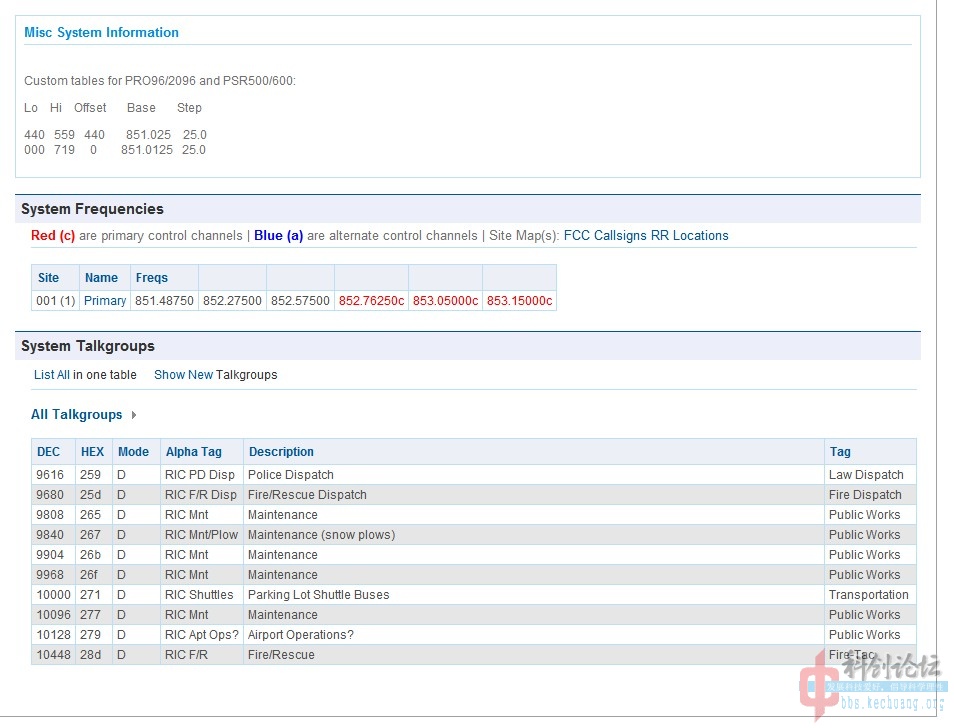Sort by Alpha Tag column header

(193, 452)
